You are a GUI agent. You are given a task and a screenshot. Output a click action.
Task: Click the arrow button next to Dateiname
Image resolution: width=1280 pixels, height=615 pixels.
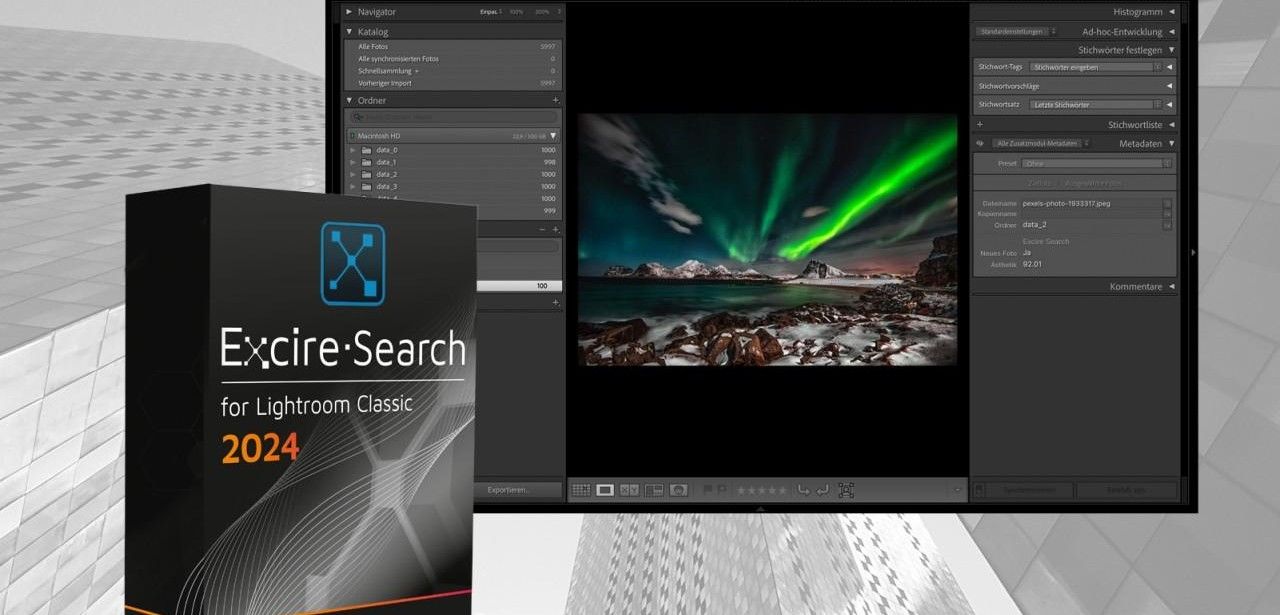pos(1167,203)
